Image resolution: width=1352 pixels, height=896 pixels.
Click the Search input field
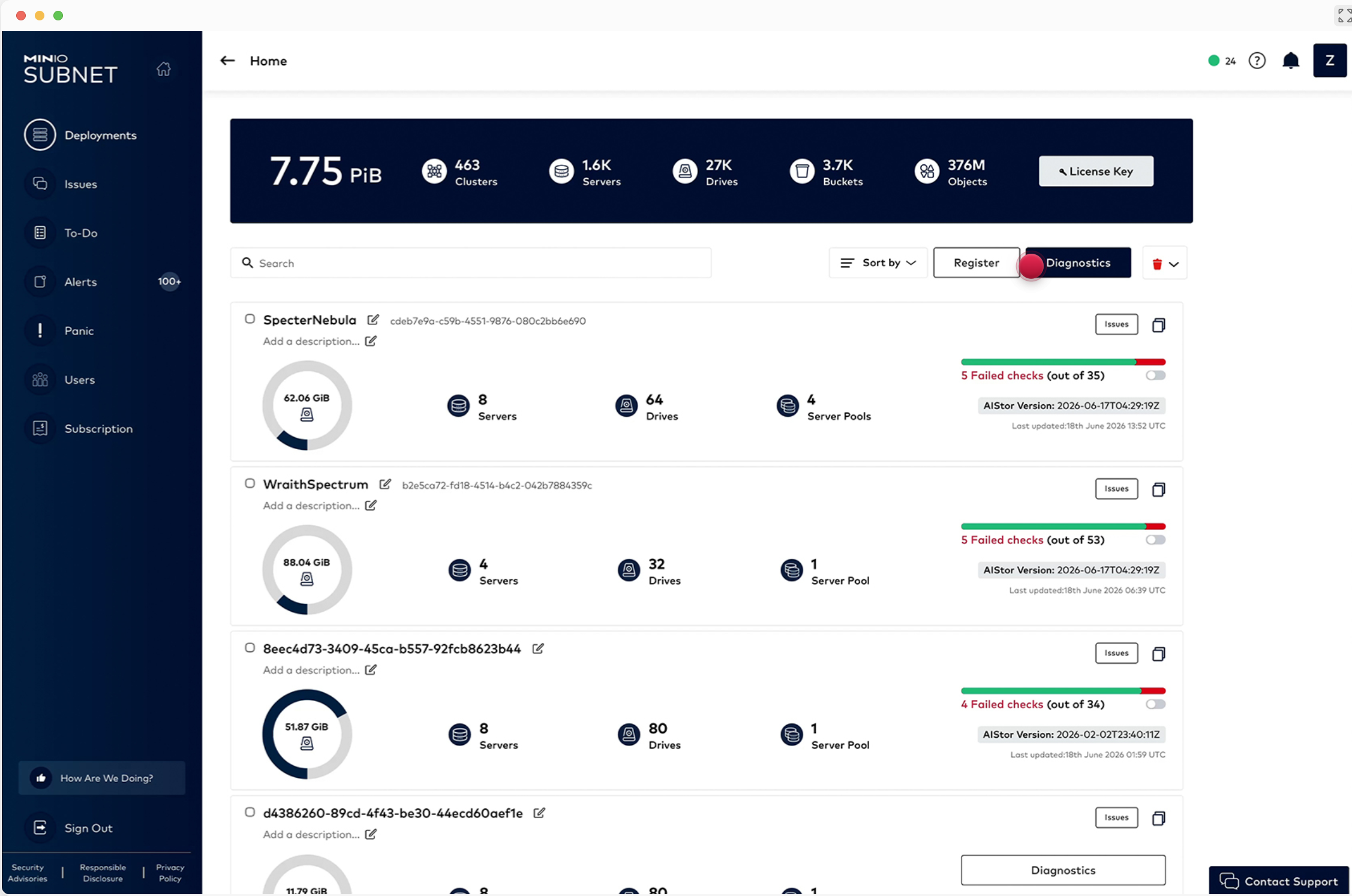(471, 263)
